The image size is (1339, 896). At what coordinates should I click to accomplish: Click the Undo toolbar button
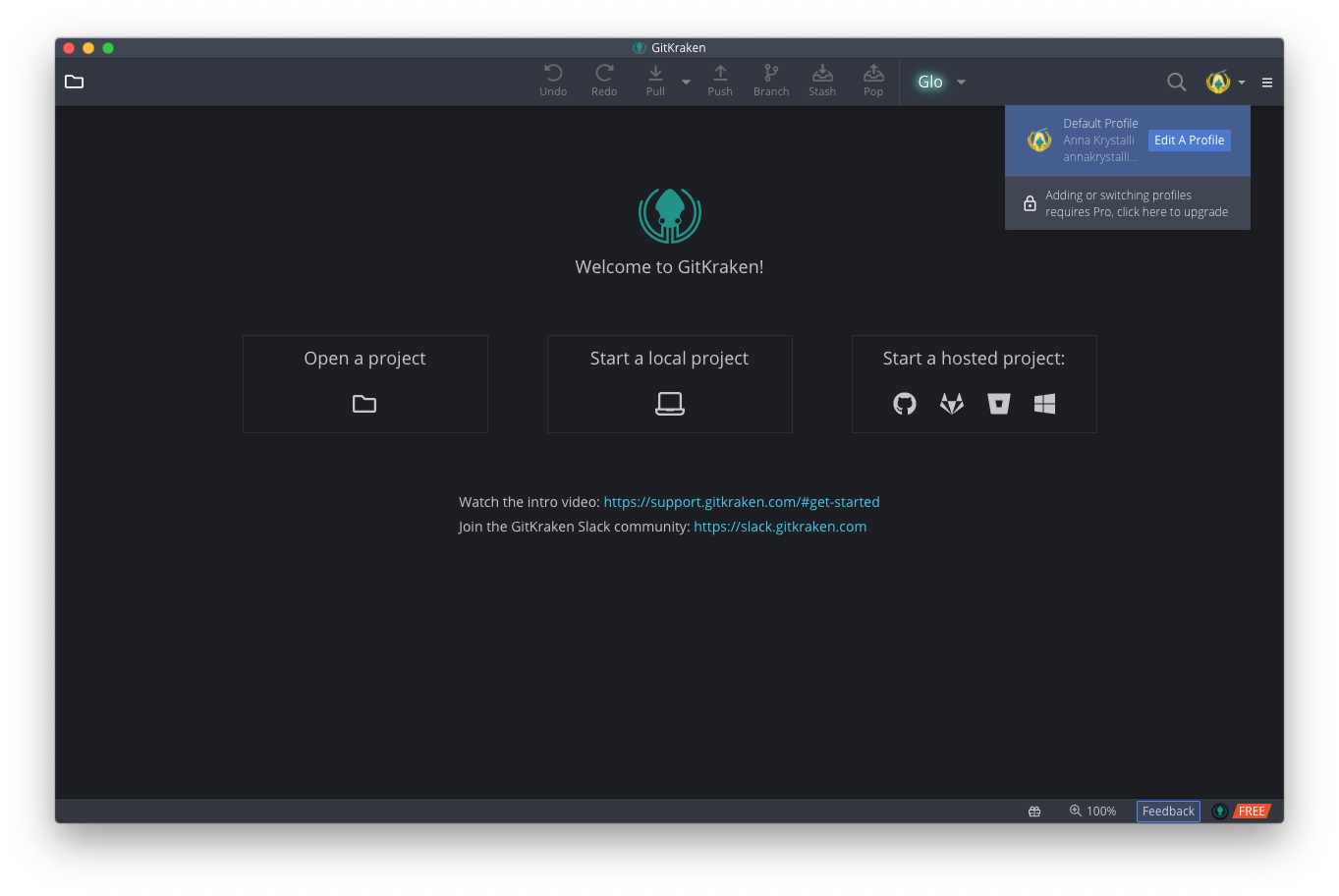point(553,82)
